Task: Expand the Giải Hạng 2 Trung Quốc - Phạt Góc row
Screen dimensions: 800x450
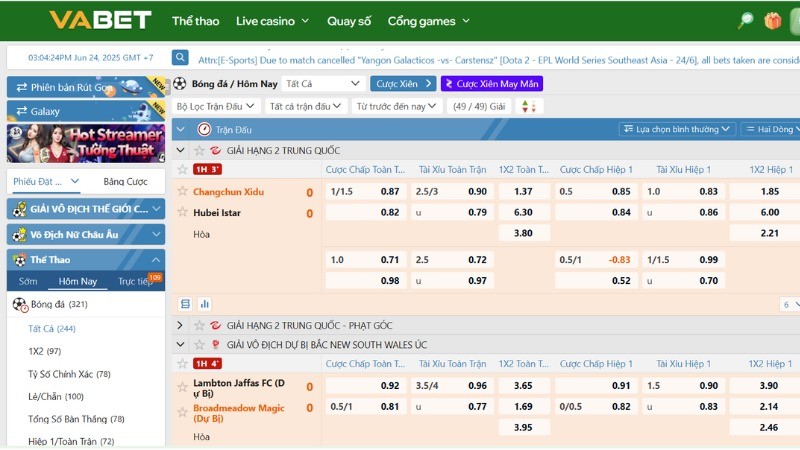Action: [x=180, y=325]
